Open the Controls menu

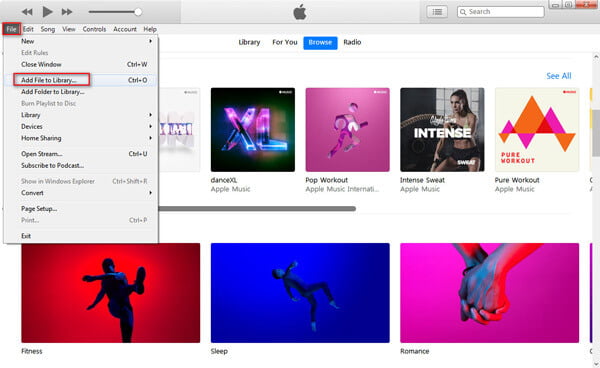pos(94,29)
